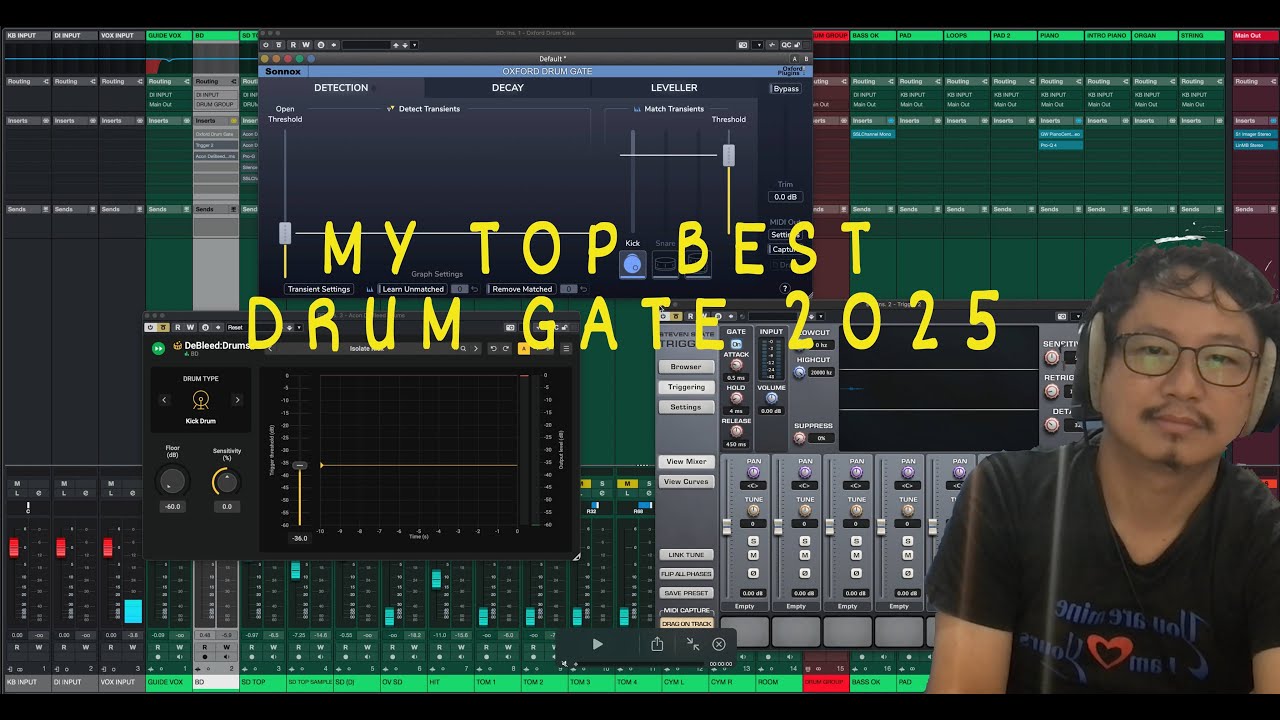Switch to the LEVELLER tab
The height and width of the screenshot is (720, 1280).
pos(674,88)
